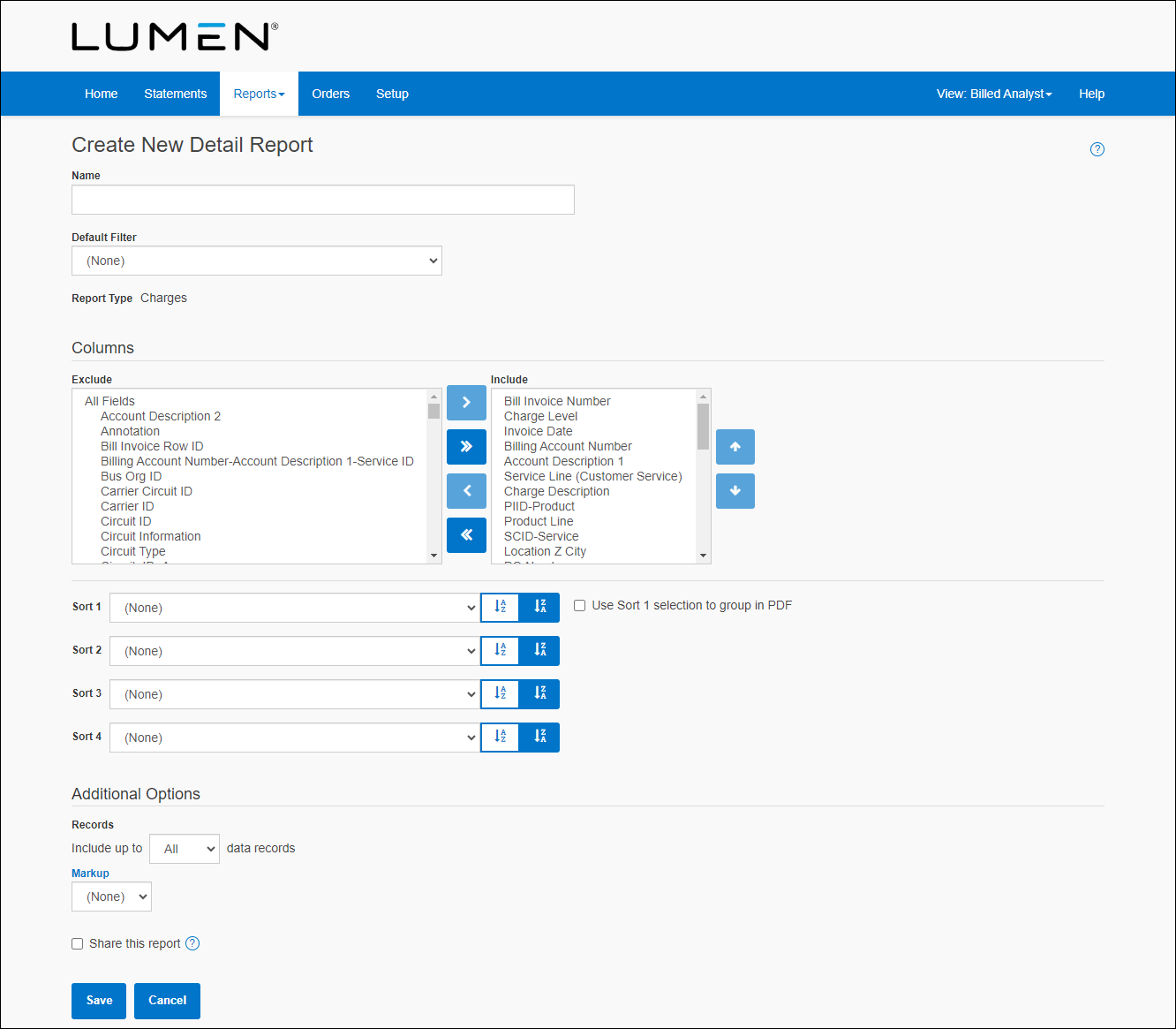Move selected Include column down
This screenshot has width=1176, height=1029.
coord(735,491)
